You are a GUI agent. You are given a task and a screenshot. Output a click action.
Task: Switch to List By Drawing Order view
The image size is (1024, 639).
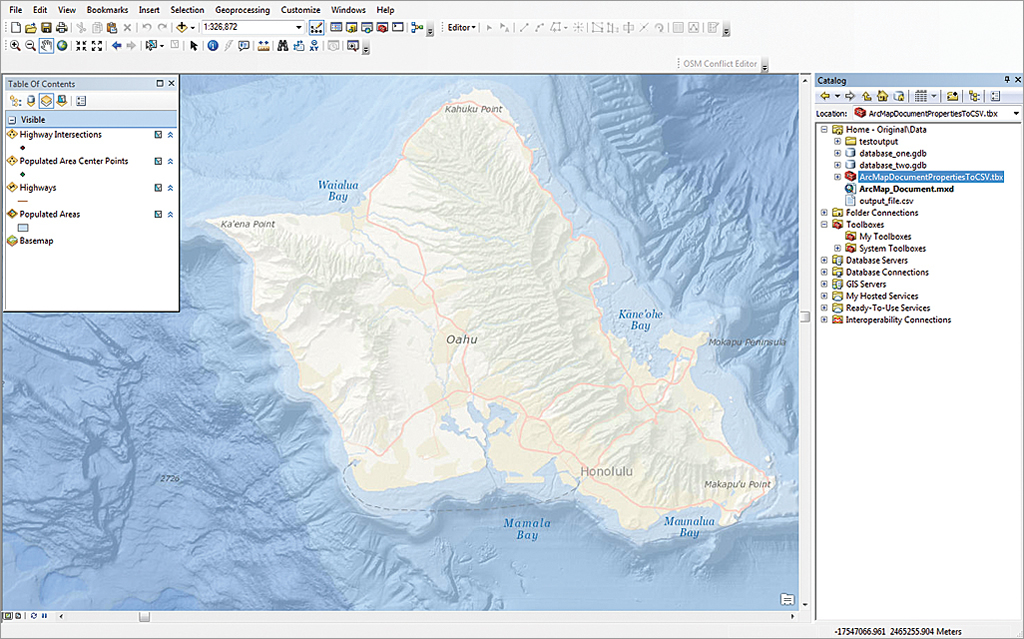pos(15,101)
